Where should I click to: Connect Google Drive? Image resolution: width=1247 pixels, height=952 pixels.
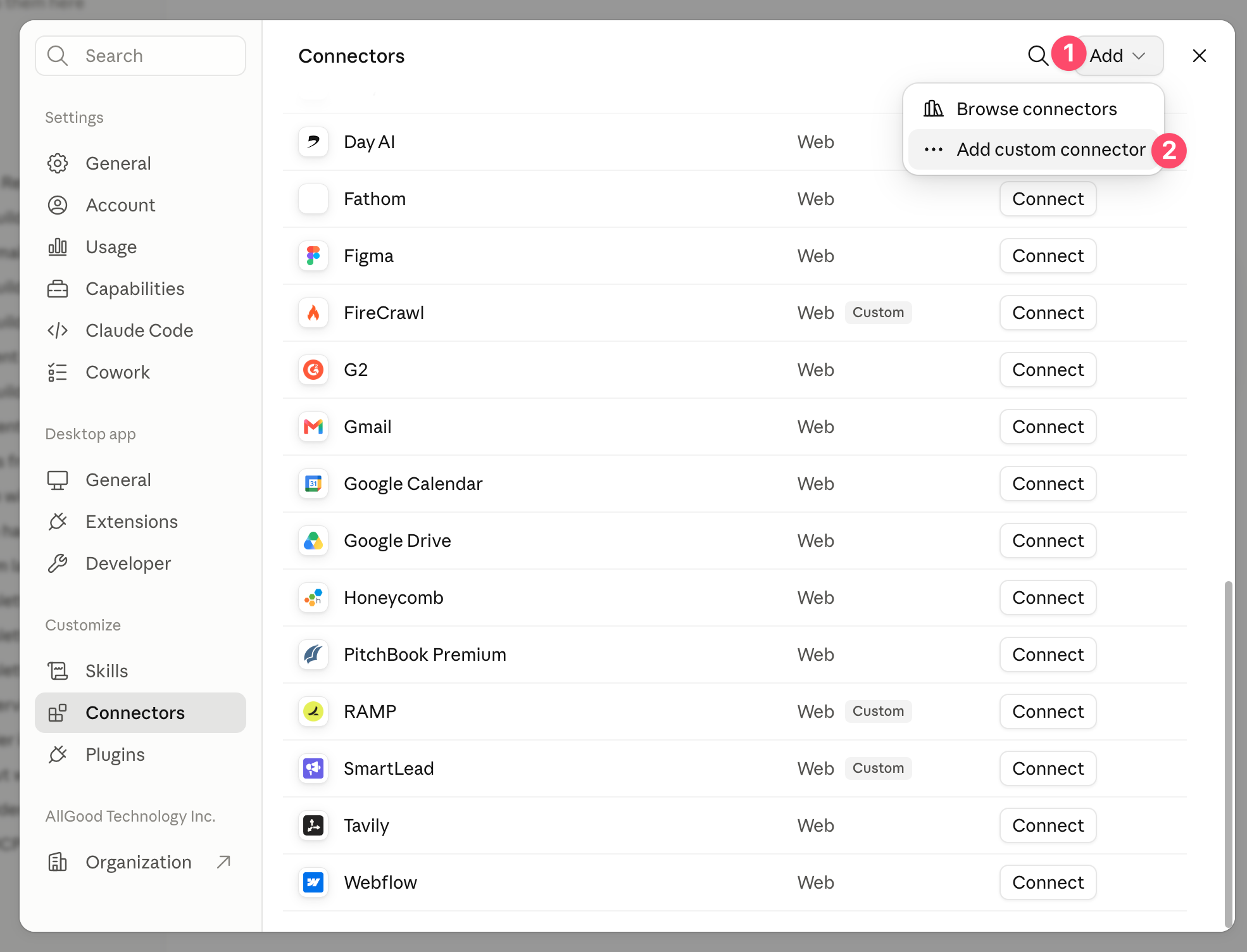[x=1048, y=541]
